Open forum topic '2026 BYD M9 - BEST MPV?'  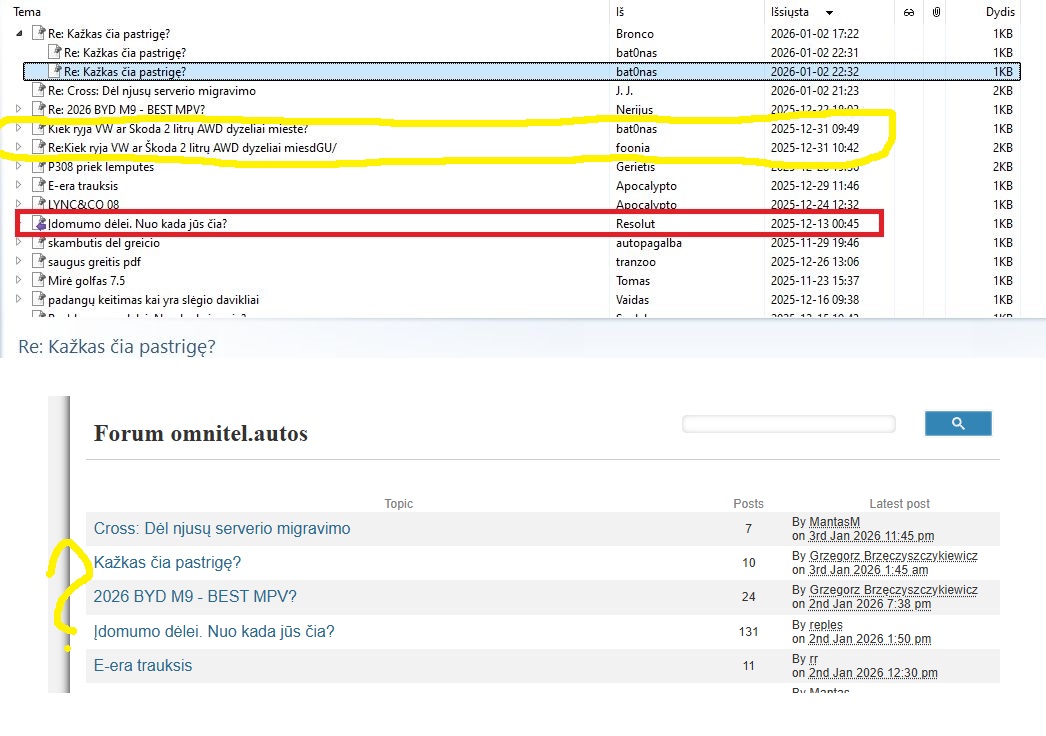click(195, 597)
